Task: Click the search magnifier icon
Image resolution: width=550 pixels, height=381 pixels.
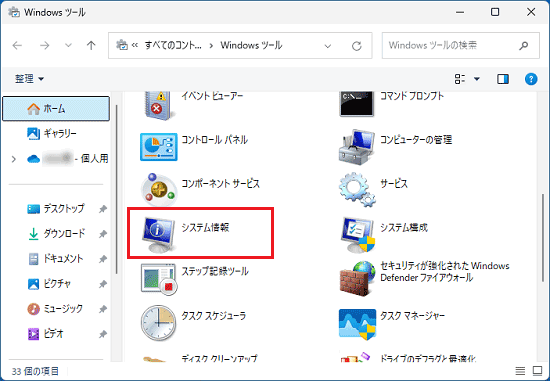Action: coord(524,46)
